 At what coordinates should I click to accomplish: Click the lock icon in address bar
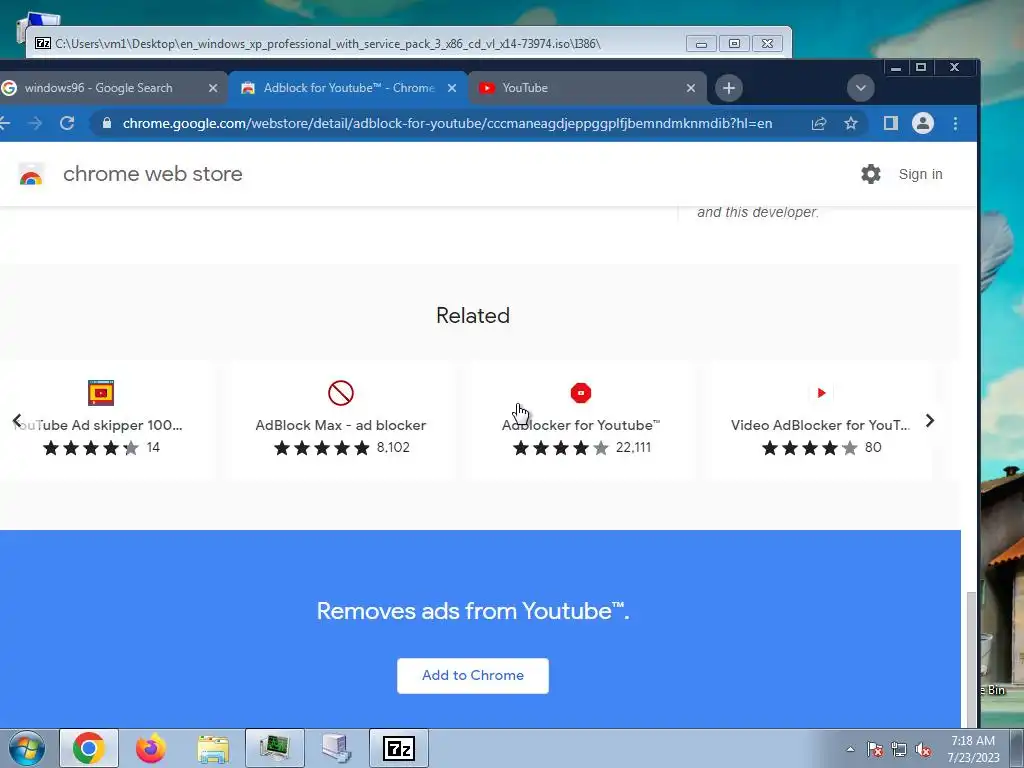[x=107, y=123]
